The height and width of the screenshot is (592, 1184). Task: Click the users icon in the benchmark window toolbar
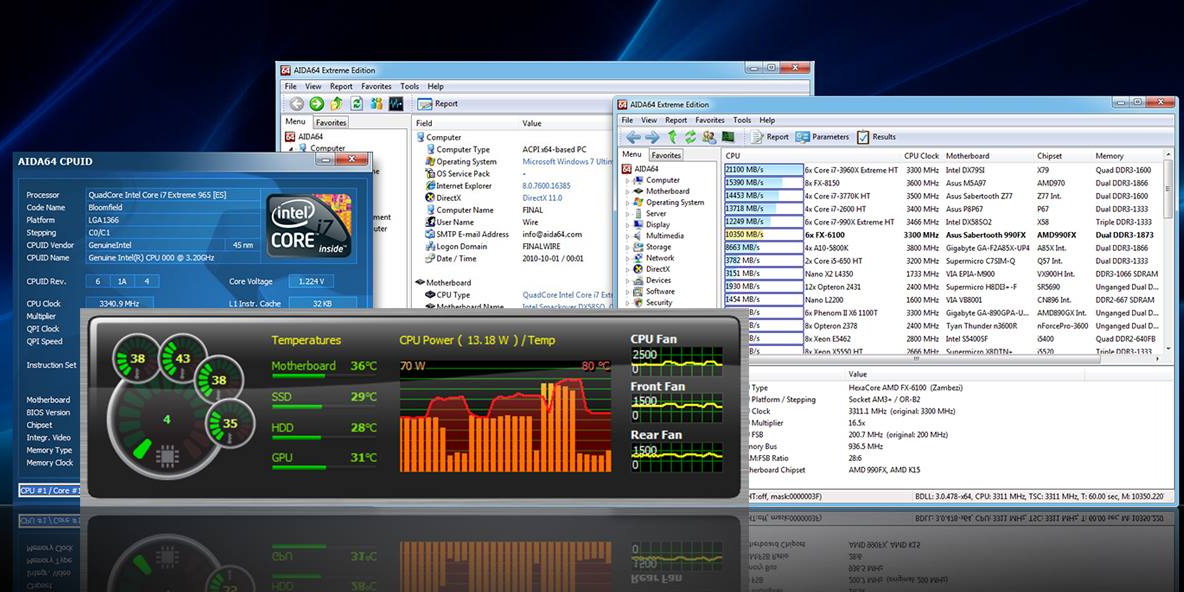tap(709, 137)
